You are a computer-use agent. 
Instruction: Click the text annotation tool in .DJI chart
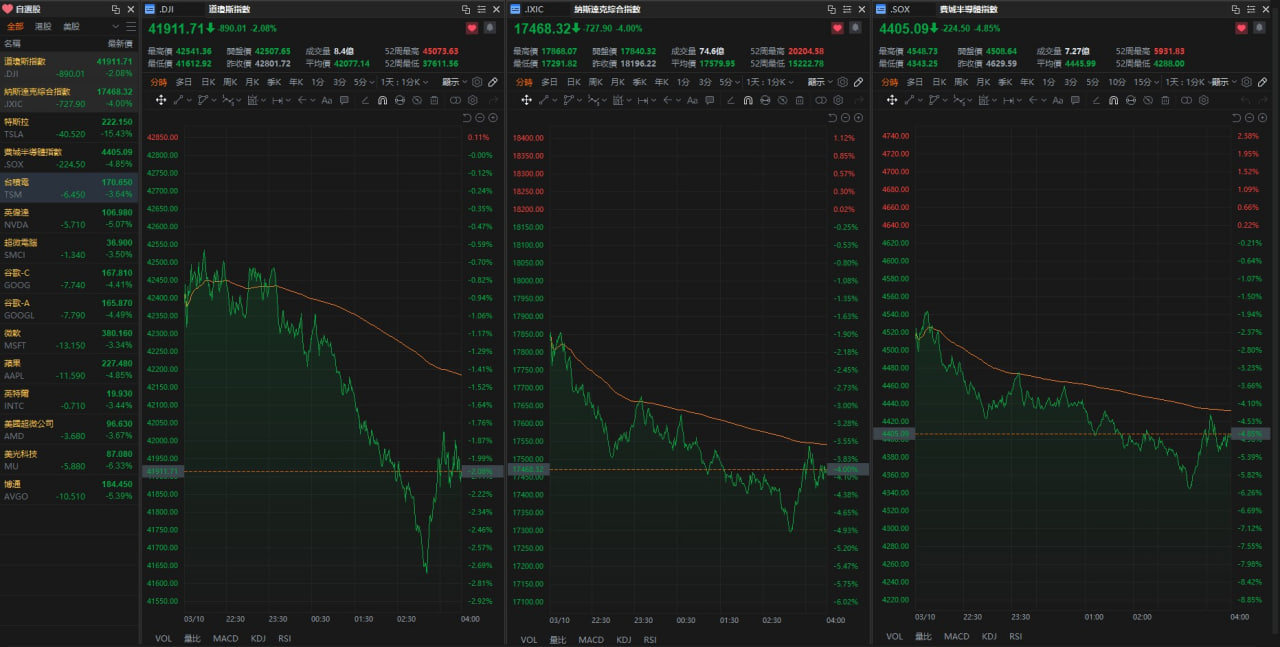pyautogui.click(x=327, y=100)
